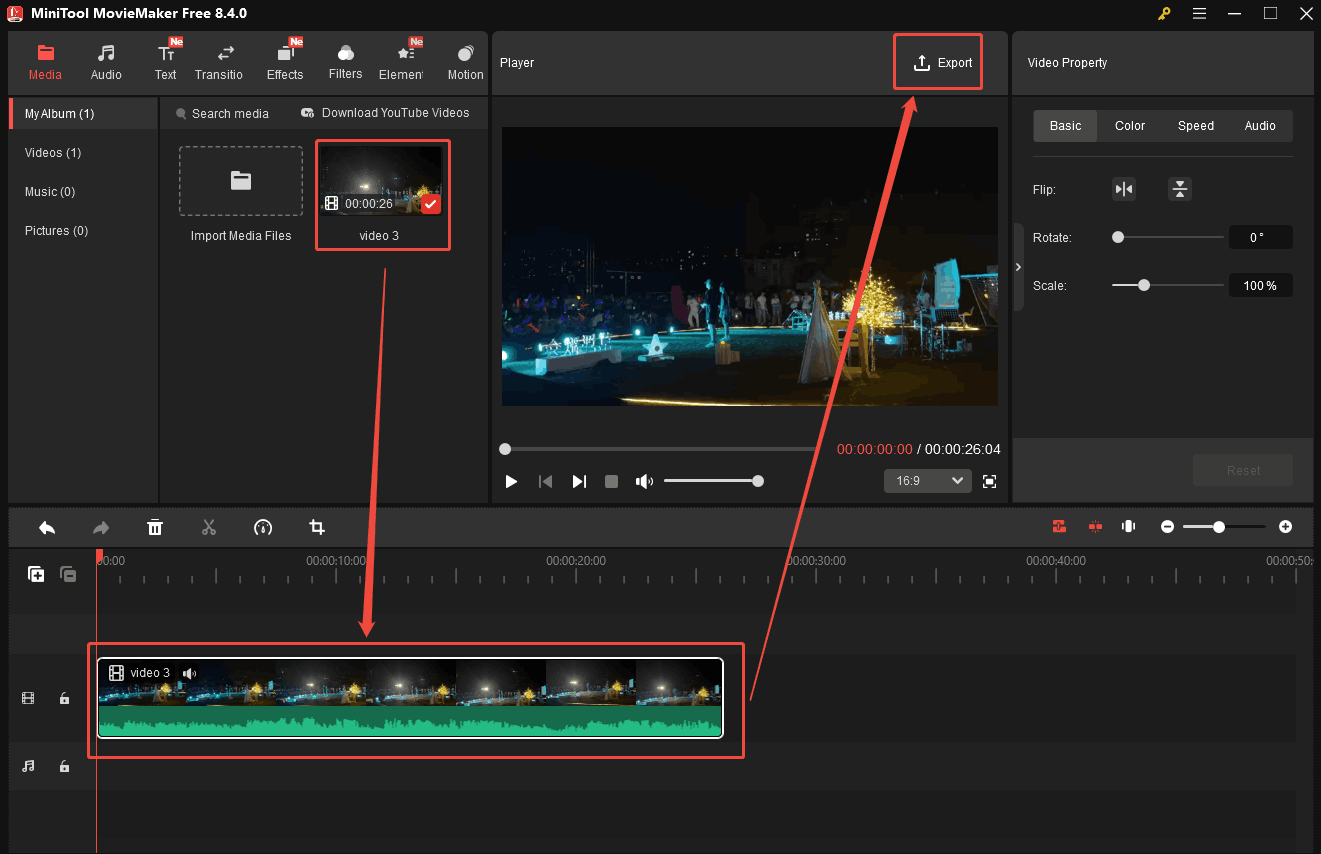Select the video 3 thumbnail in My Album
This screenshot has height=854, width=1321.
tap(383, 183)
